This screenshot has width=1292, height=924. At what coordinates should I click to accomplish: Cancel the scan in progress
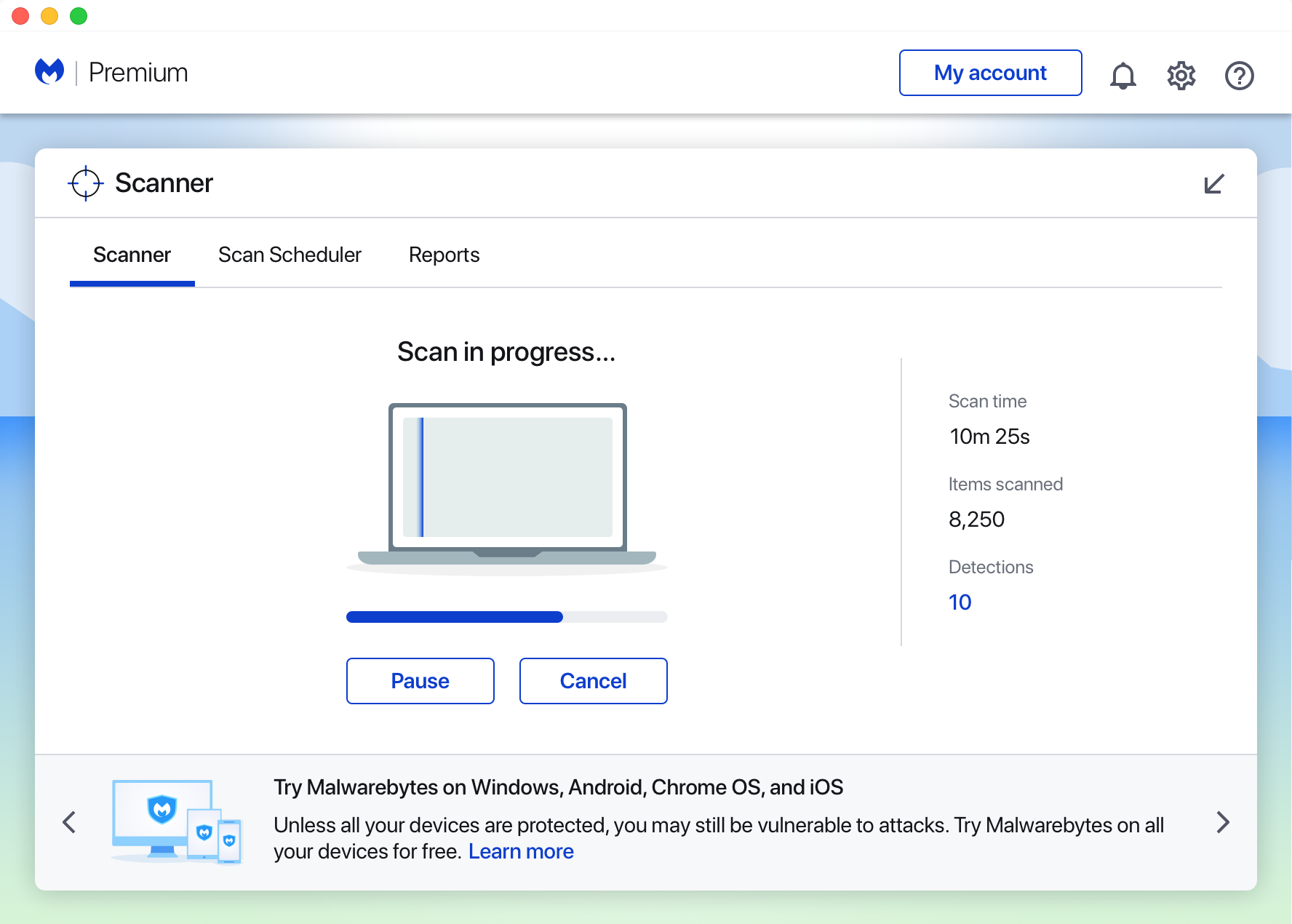[x=593, y=681]
